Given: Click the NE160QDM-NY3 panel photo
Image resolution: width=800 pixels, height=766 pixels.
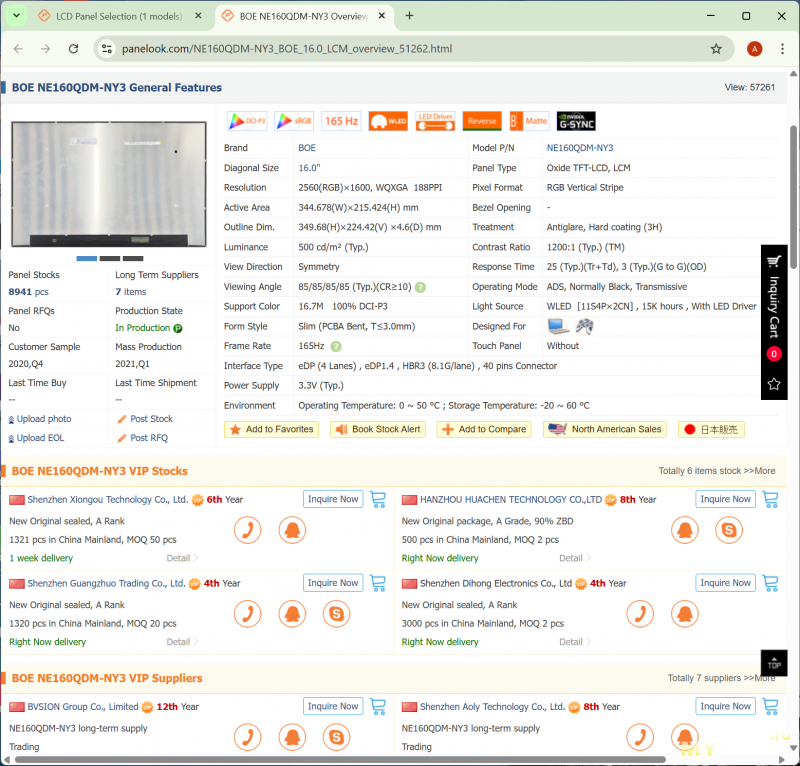Looking at the screenshot, I should pos(109,184).
